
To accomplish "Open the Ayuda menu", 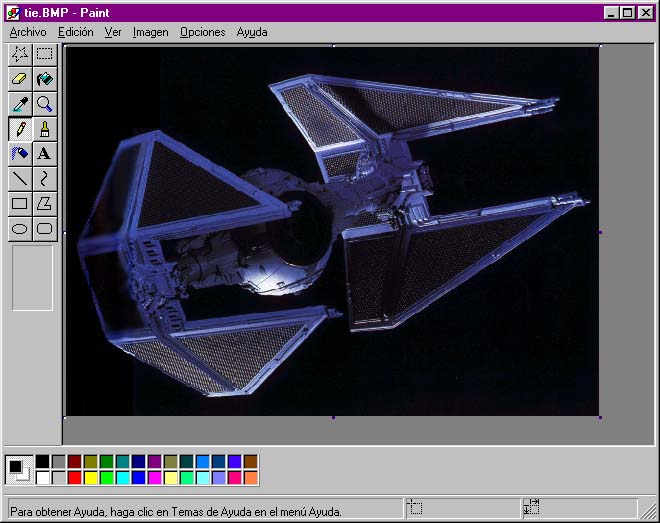I will point(252,32).
